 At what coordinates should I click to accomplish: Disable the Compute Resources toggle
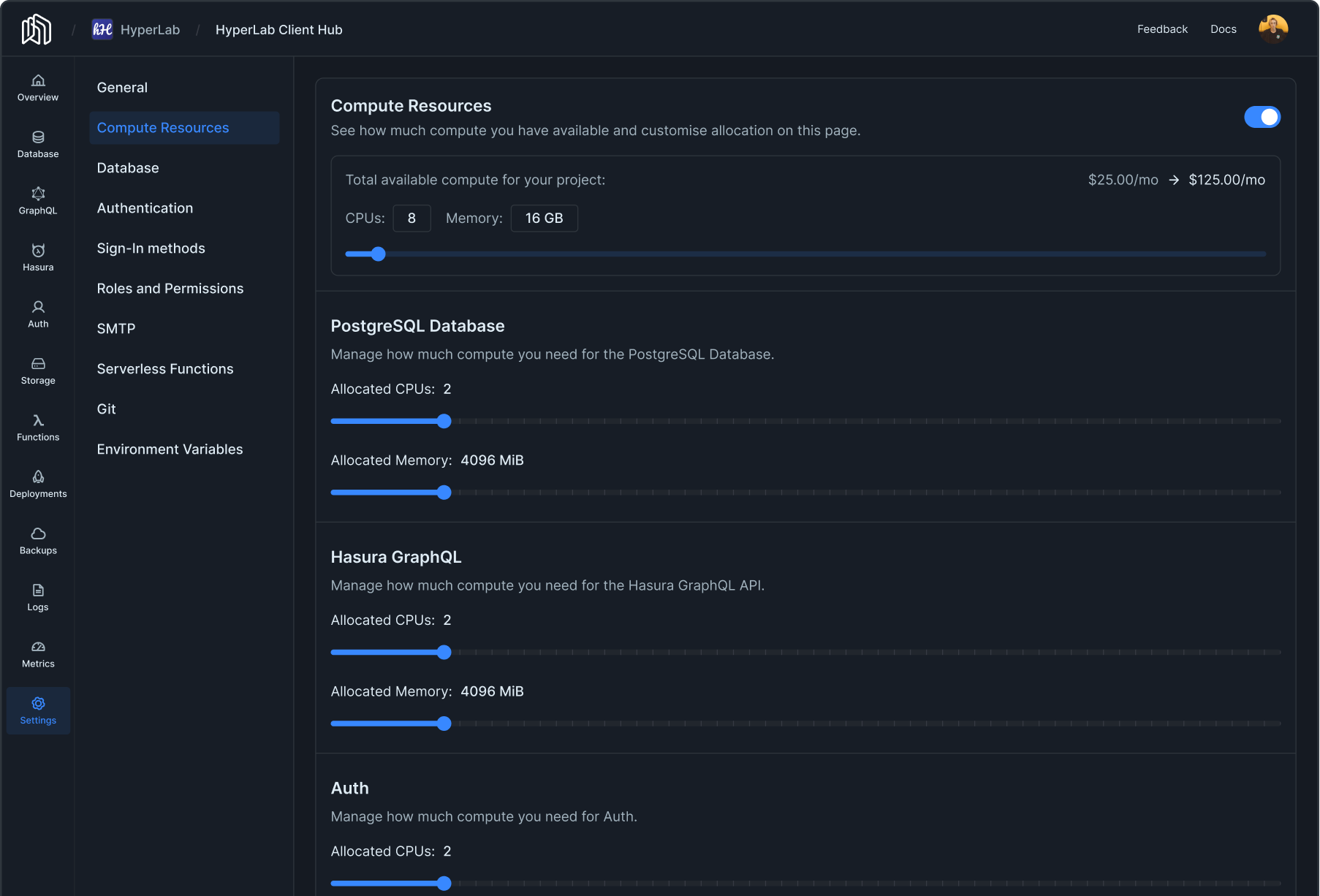tap(1262, 117)
